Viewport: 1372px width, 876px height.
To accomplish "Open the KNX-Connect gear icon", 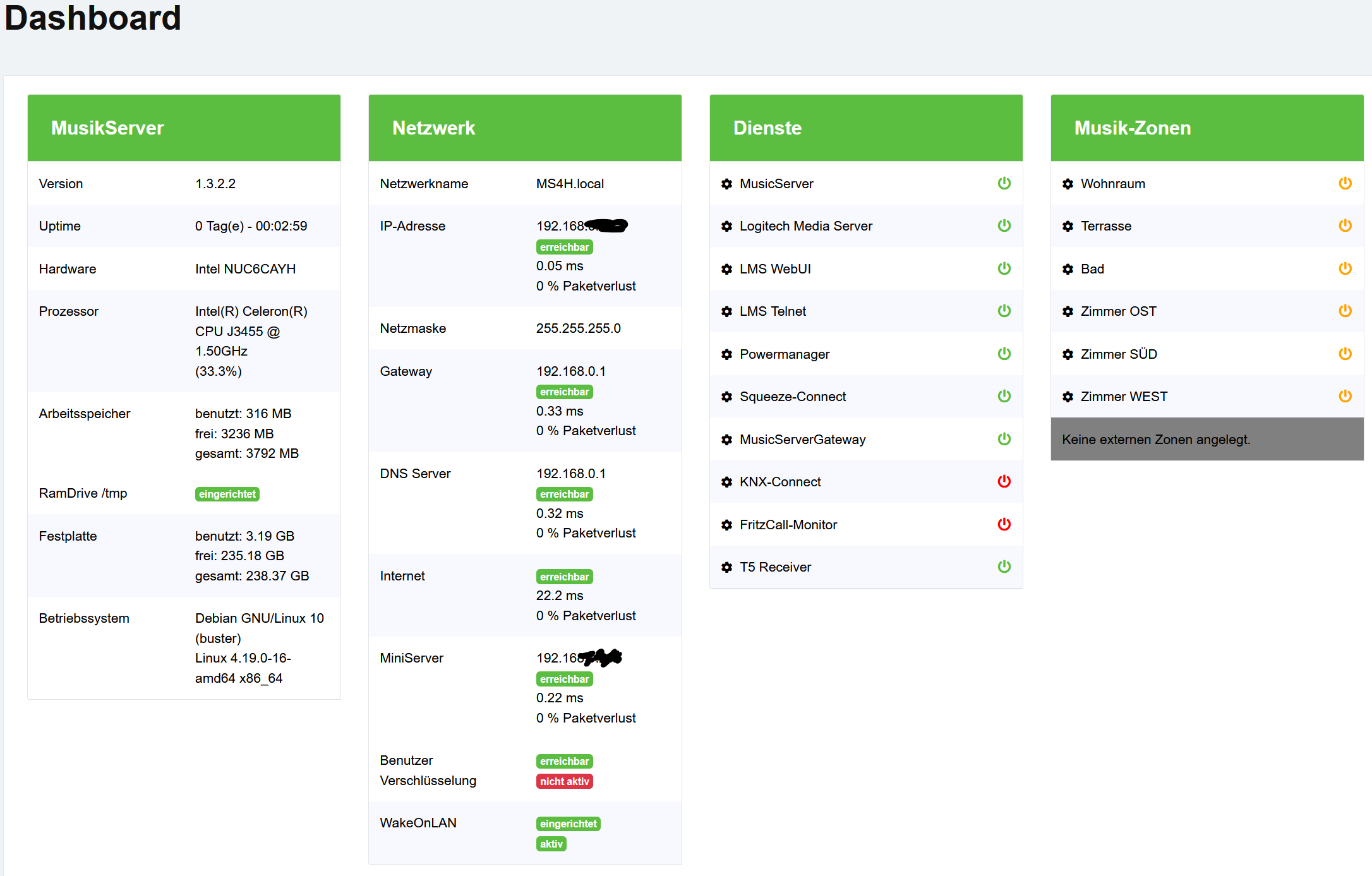I will [726, 482].
